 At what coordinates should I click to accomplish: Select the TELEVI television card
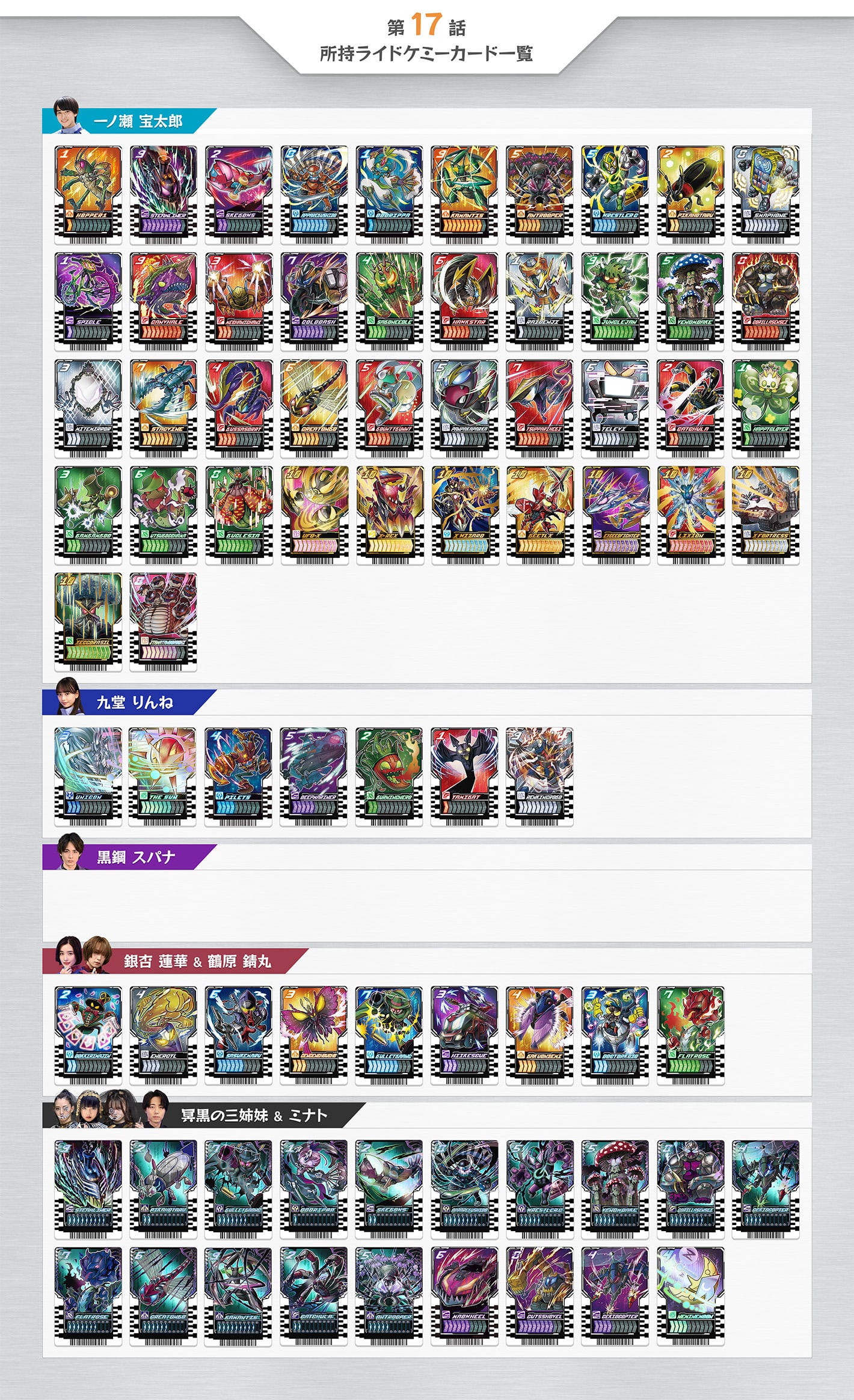pyautogui.click(x=615, y=409)
